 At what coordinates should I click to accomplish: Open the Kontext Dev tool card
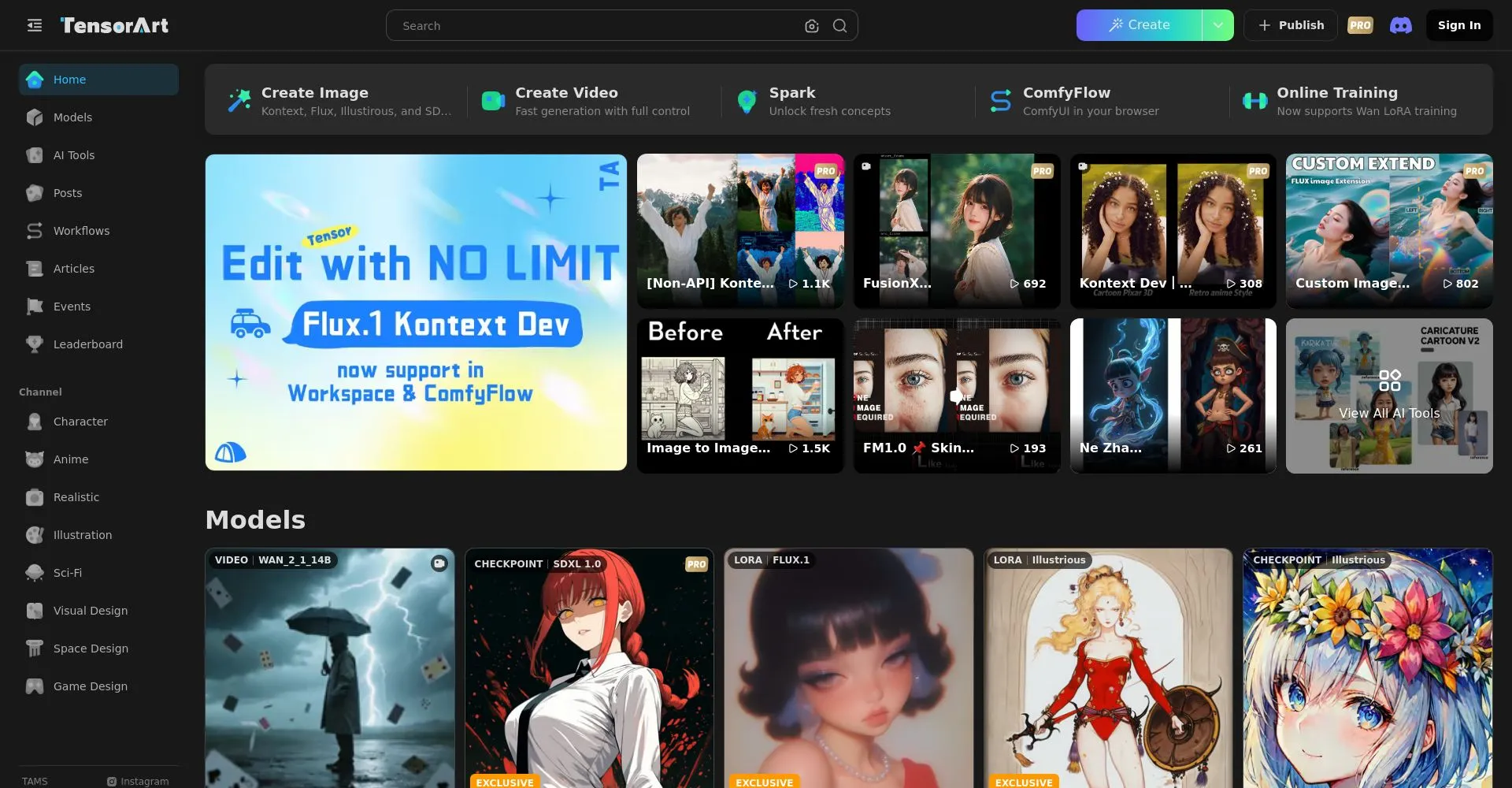[x=1173, y=231]
